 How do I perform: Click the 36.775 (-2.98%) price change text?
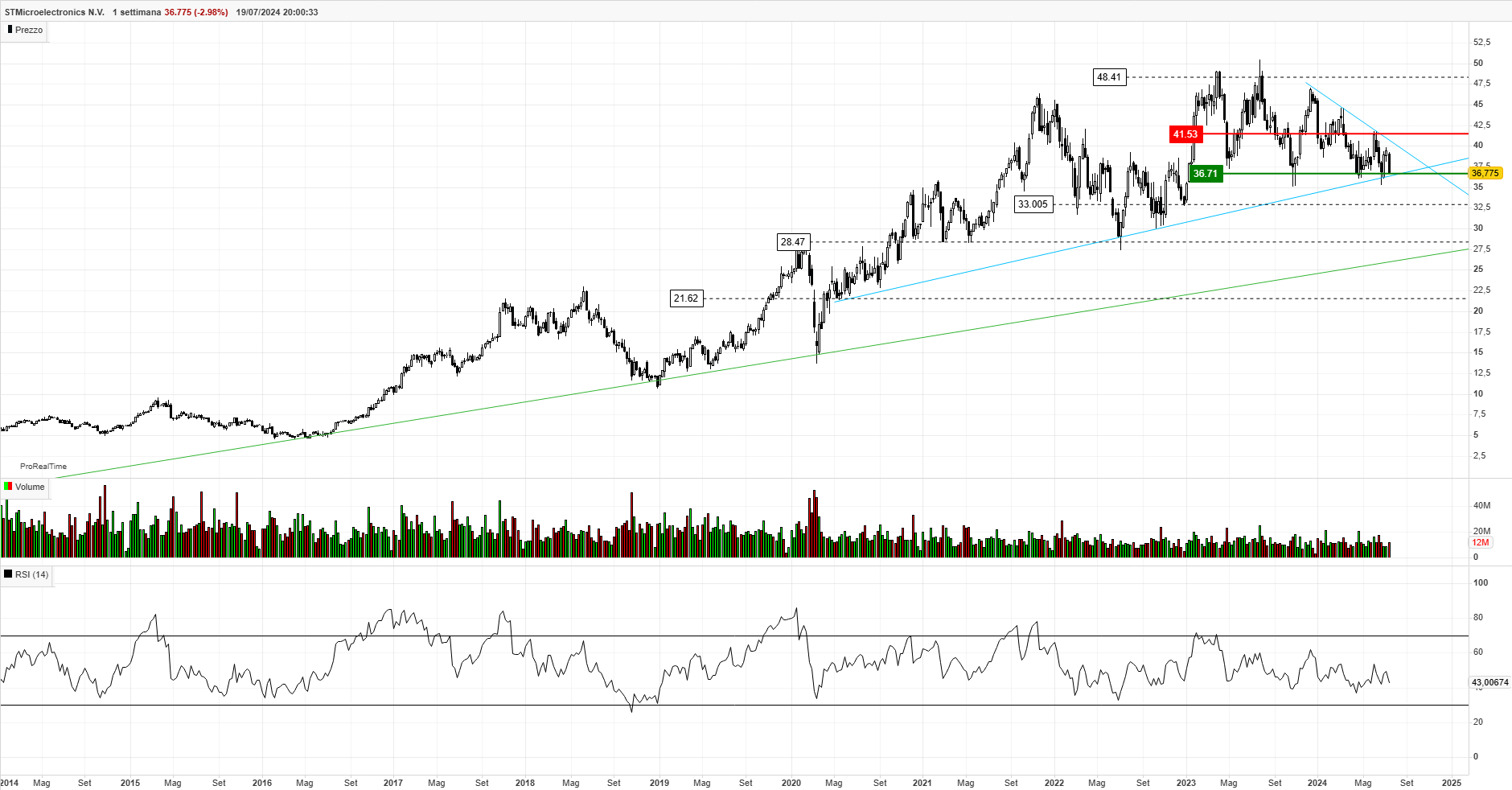click(196, 12)
